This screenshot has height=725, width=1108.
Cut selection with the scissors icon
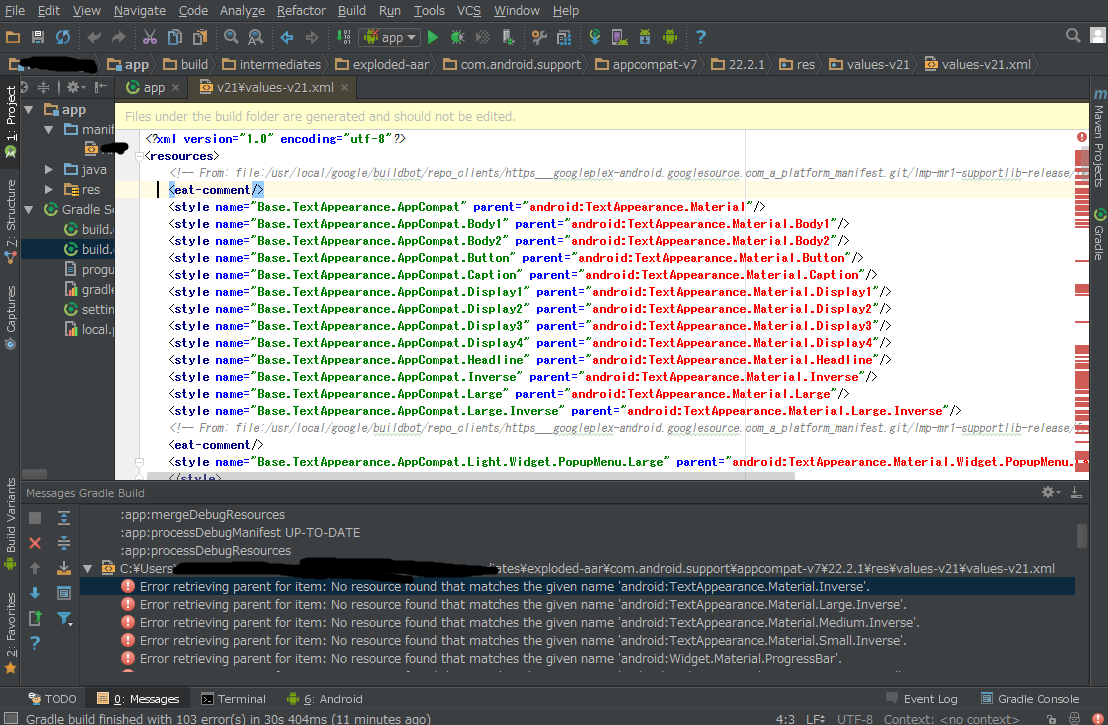coord(150,37)
